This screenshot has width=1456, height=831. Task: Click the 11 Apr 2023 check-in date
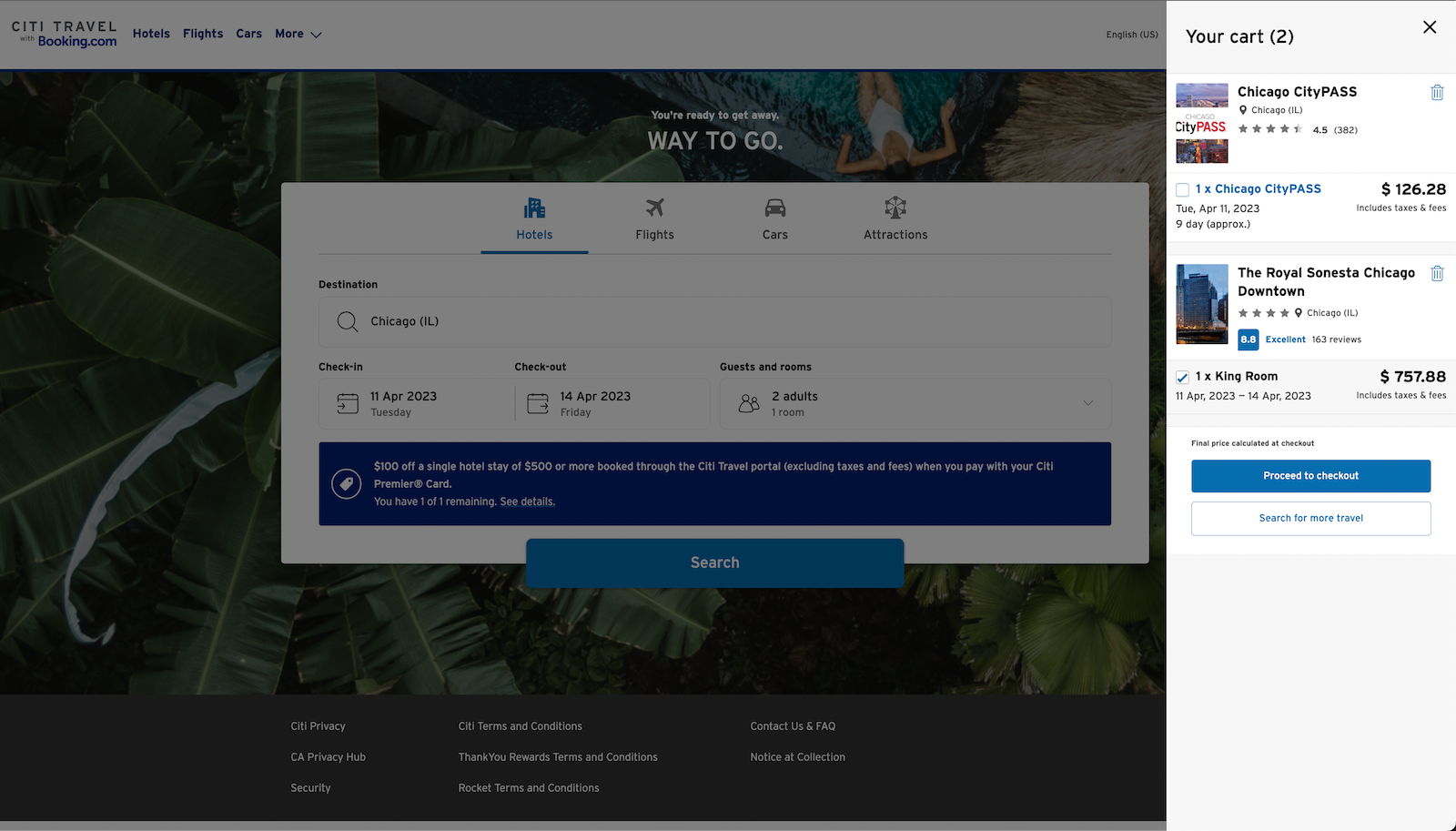(403, 397)
